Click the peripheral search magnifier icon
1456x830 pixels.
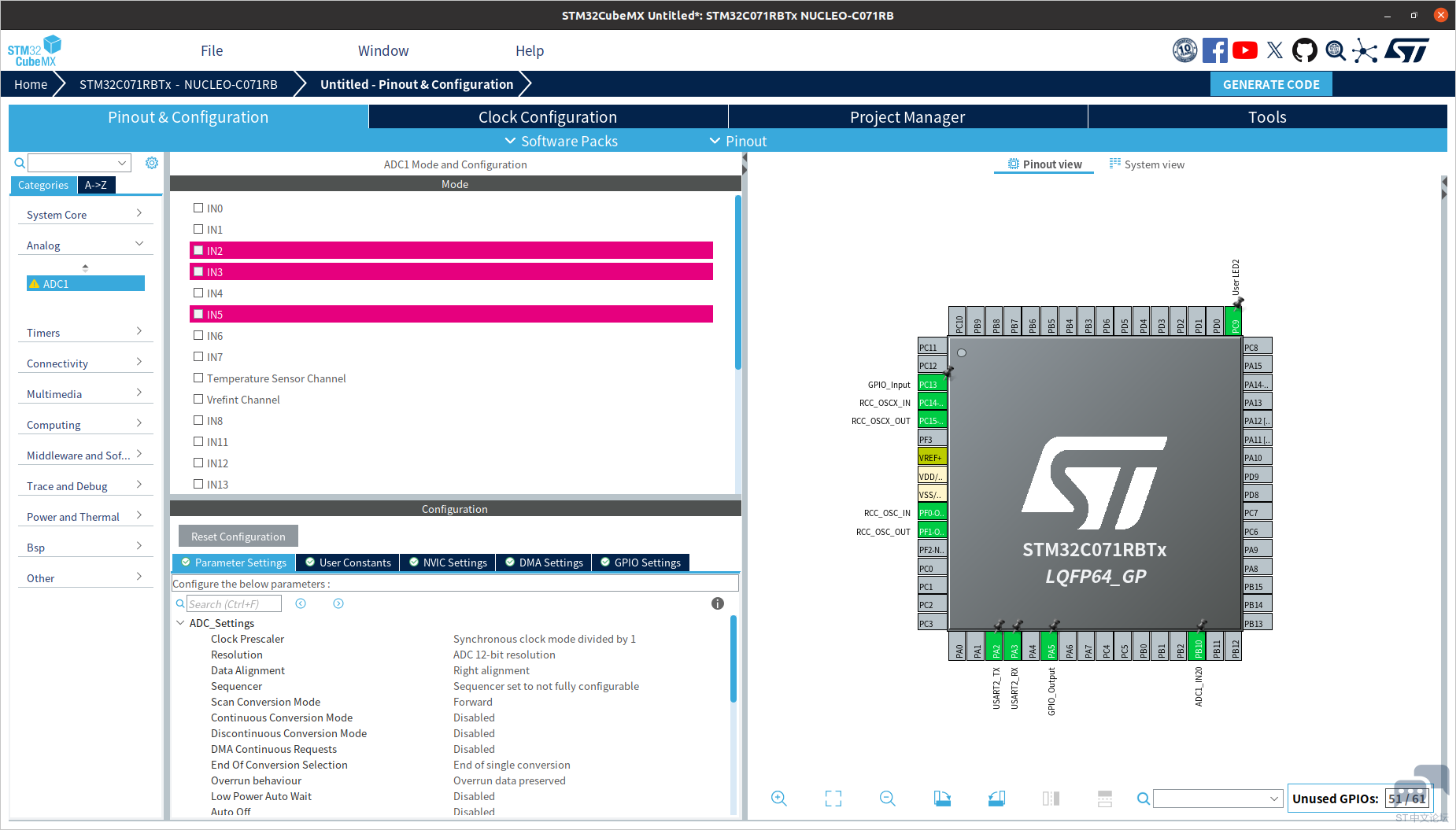[x=20, y=163]
